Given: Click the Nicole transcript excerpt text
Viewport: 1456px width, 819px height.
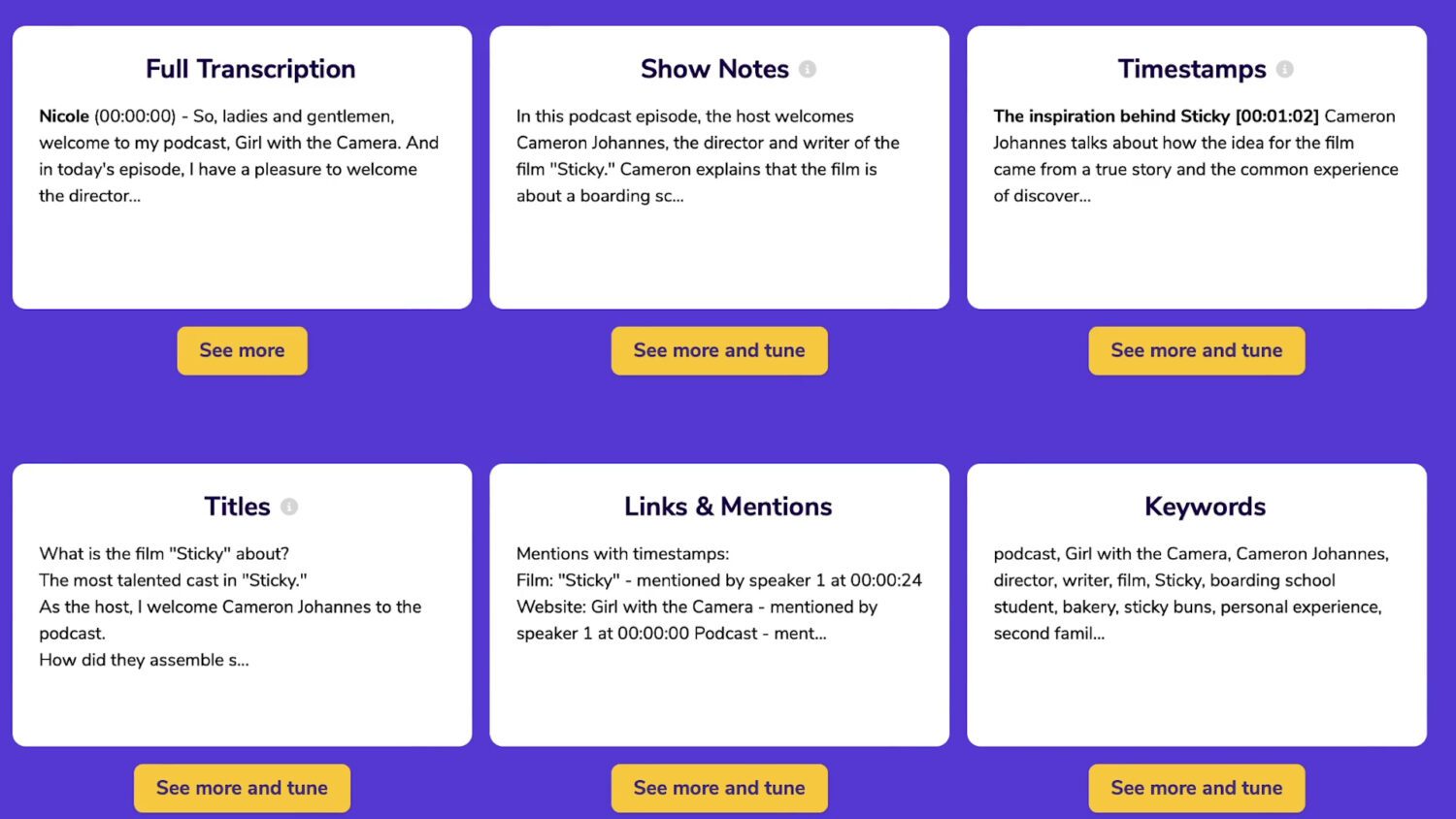Looking at the screenshot, I should [x=240, y=155].
